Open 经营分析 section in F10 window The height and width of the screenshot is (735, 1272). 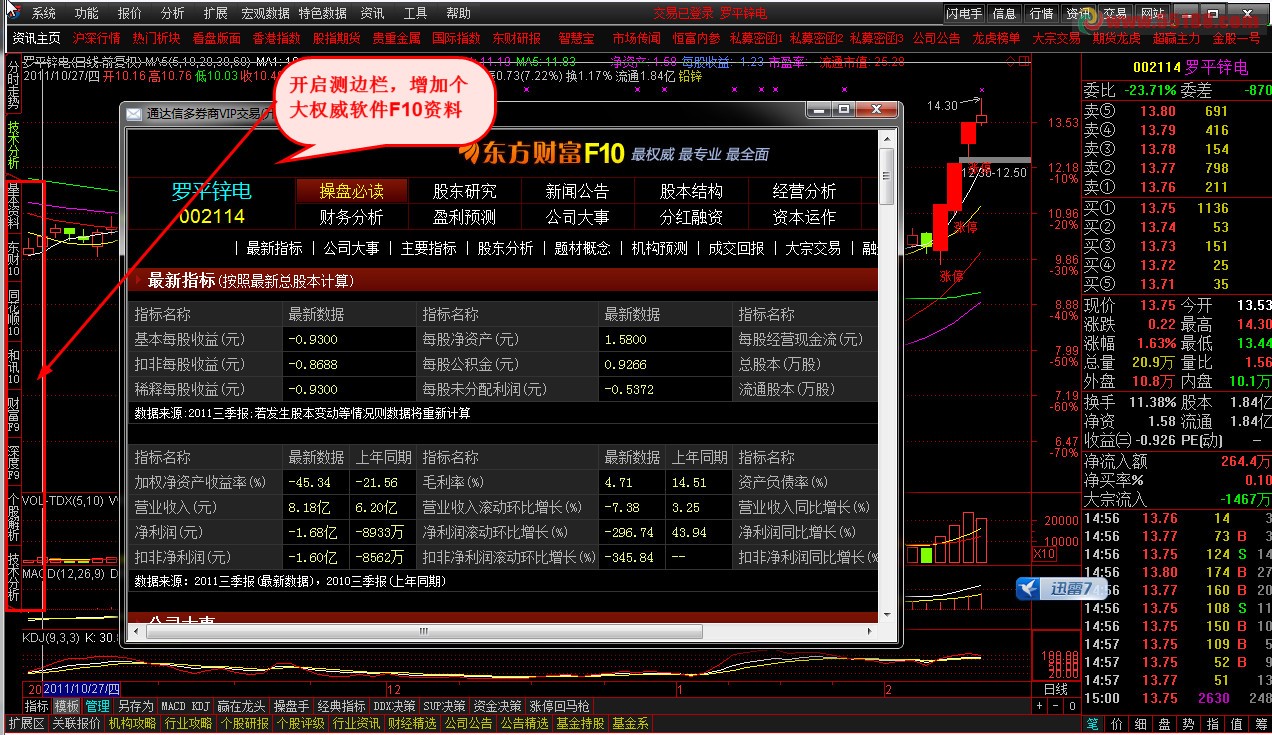(804, 191)
